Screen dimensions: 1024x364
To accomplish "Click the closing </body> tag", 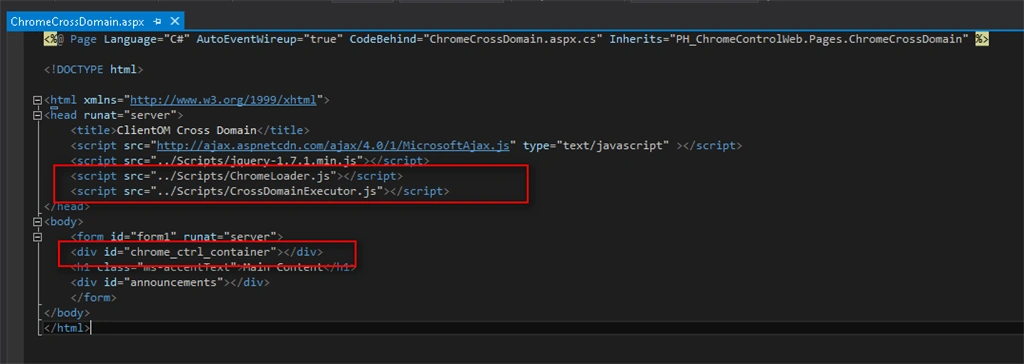I will pyautogui.click(x=67, y=313).
